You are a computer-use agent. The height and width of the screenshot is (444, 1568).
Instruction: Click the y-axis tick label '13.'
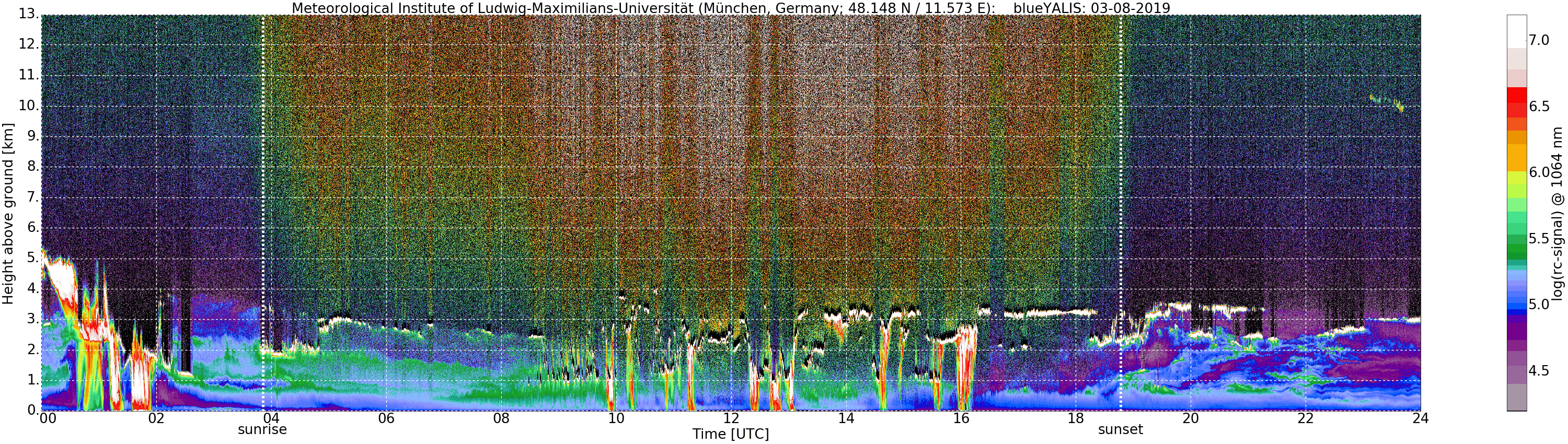click(x=29, y=14)
